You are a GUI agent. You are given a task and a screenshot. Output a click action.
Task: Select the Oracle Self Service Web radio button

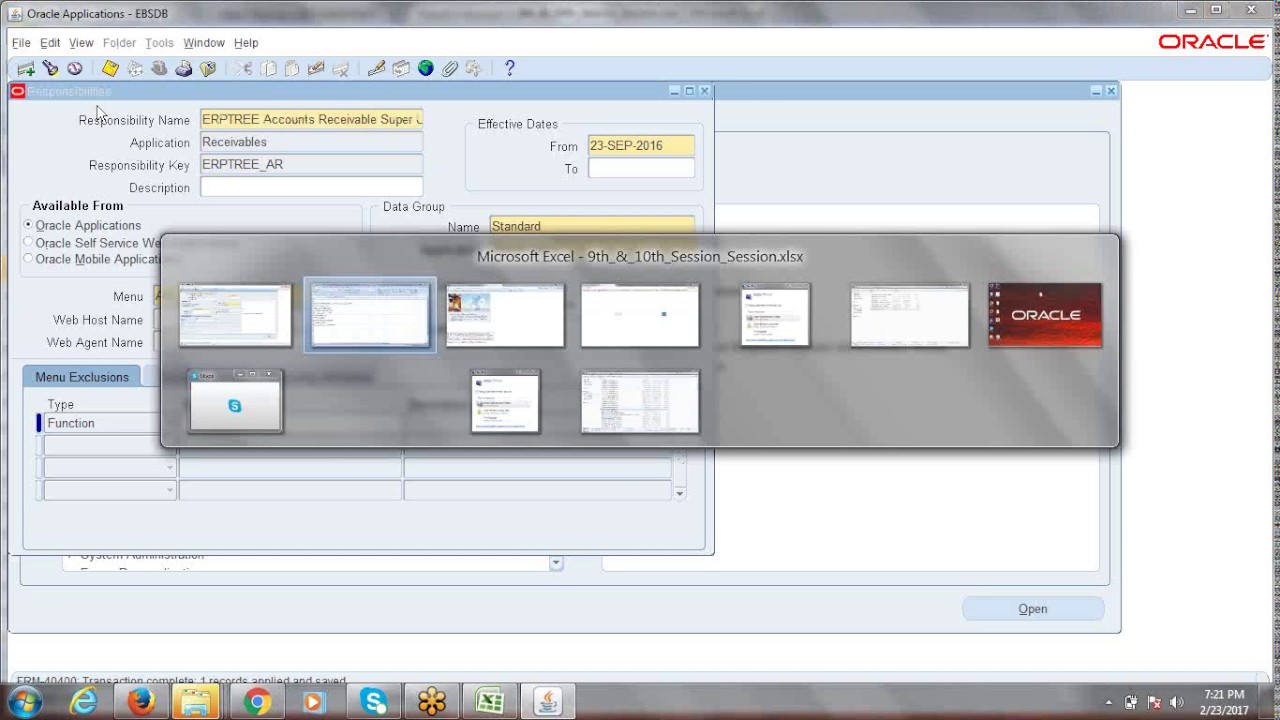coord(28,242)
